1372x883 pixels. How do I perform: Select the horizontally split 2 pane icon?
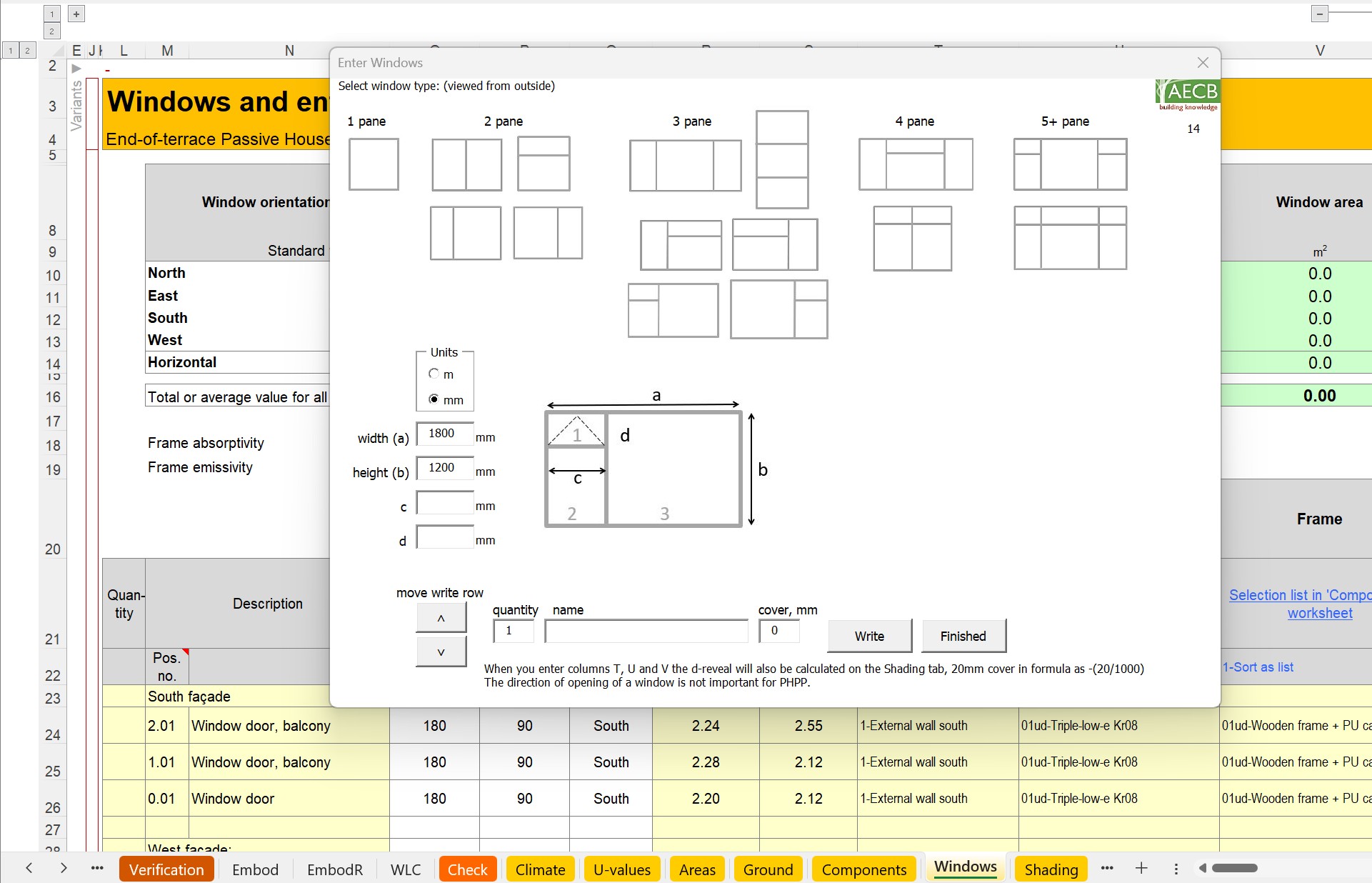(x=544, y=164)
